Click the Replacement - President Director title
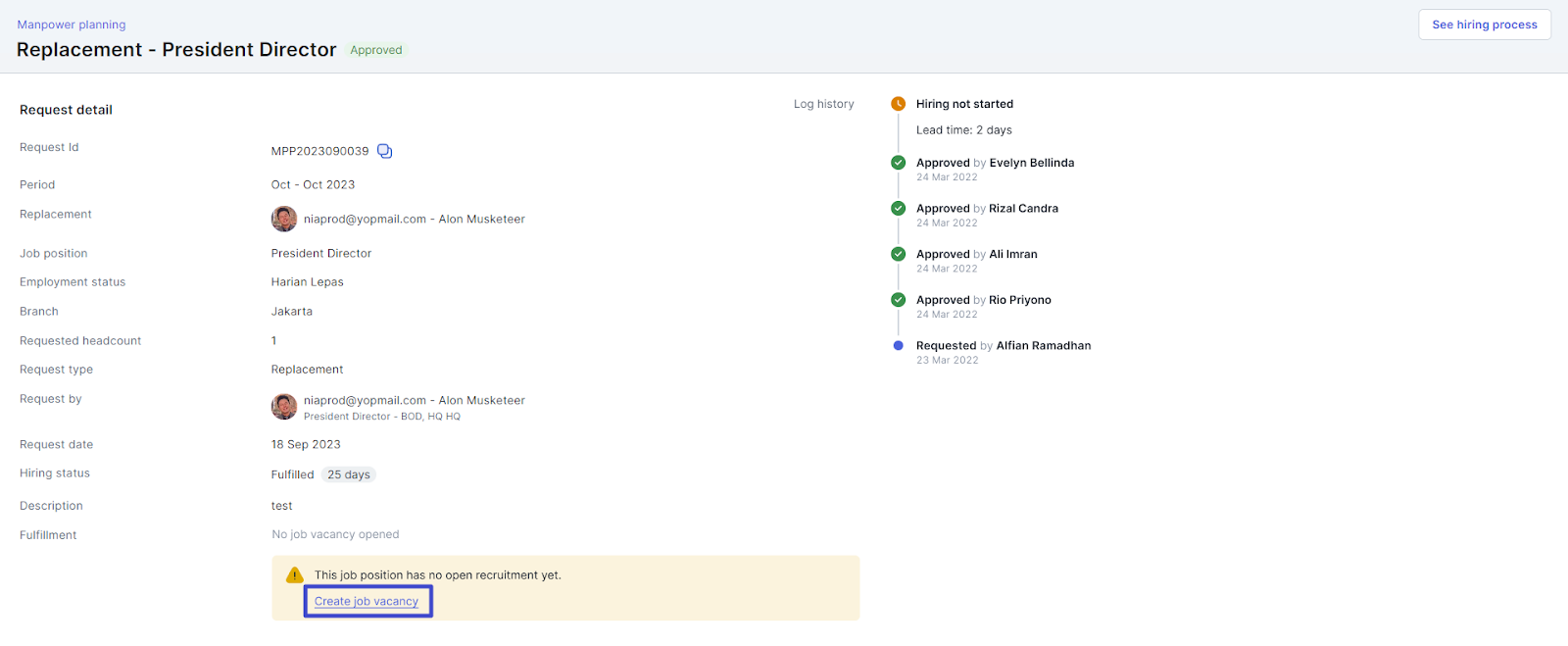1568x646 pixels. point(176,50)
